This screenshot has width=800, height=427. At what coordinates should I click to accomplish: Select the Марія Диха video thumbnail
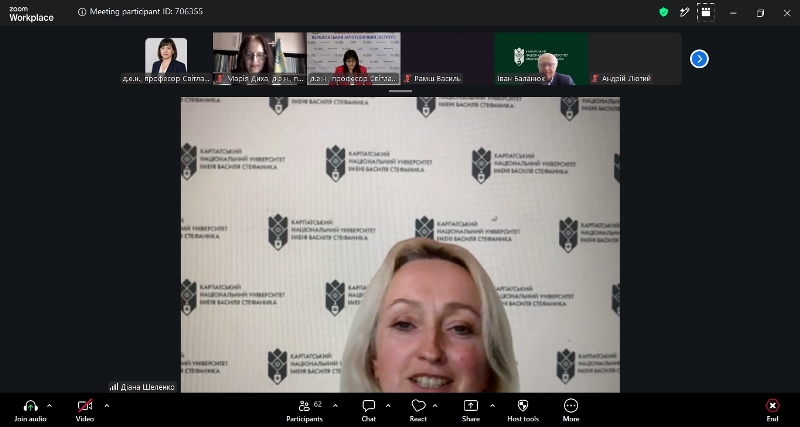click(x=260, y=58)
